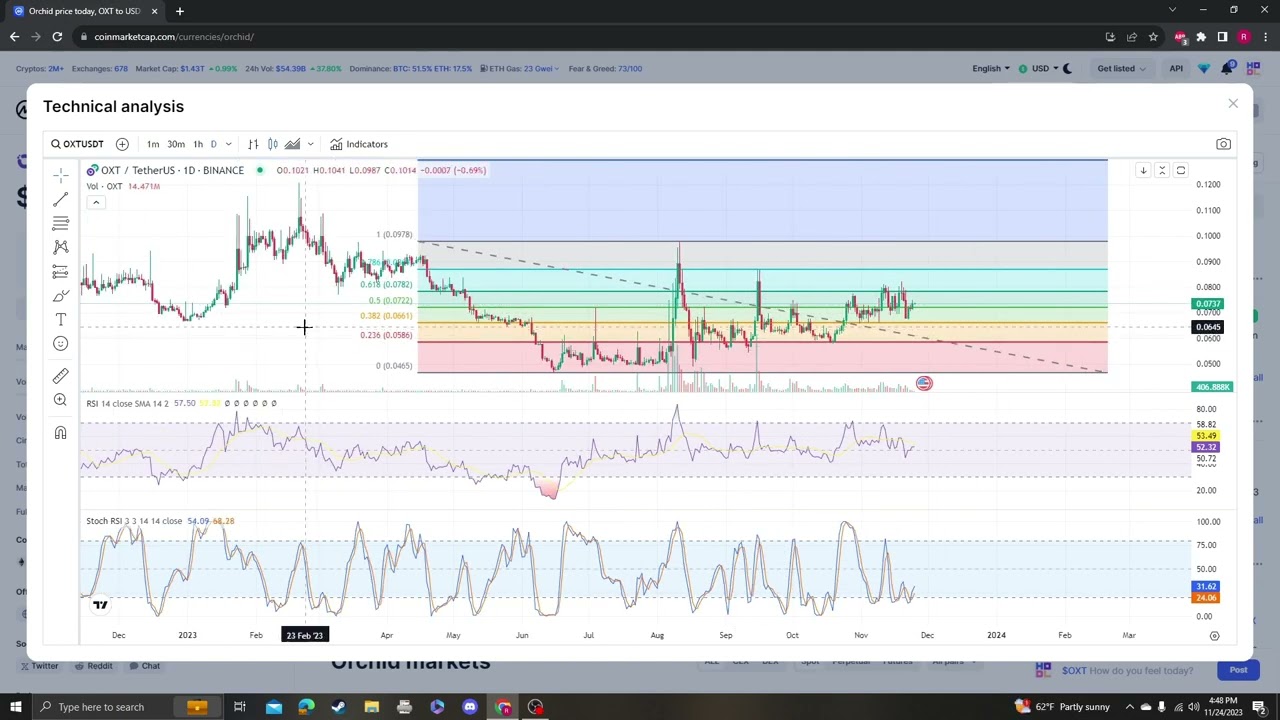Open notifications bell
The image size is (1280, 720).
click(1229, 68)
